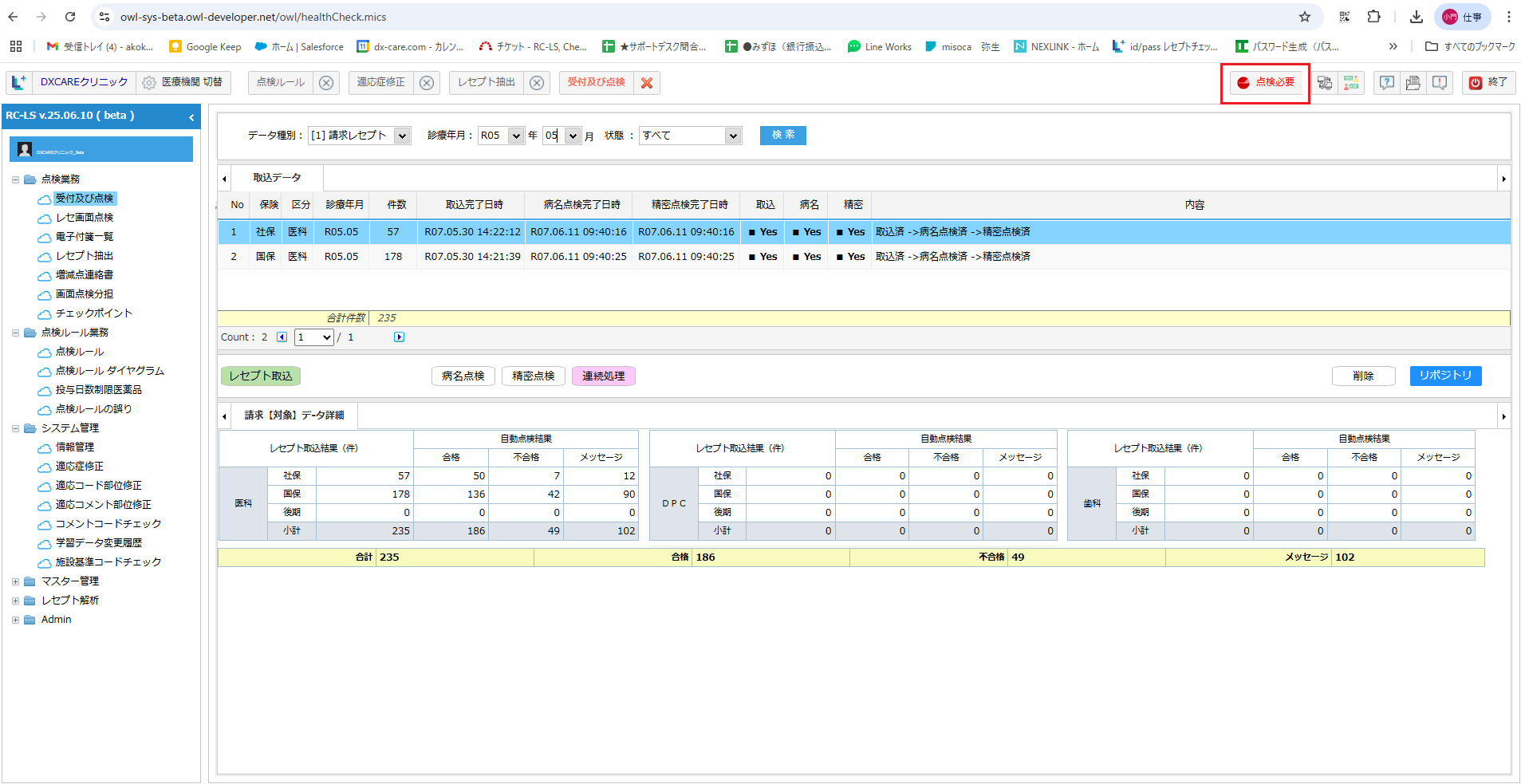Collapse the 点検業務 tree folder
This screenshot has height=784, width=1521.
point(15,179)
